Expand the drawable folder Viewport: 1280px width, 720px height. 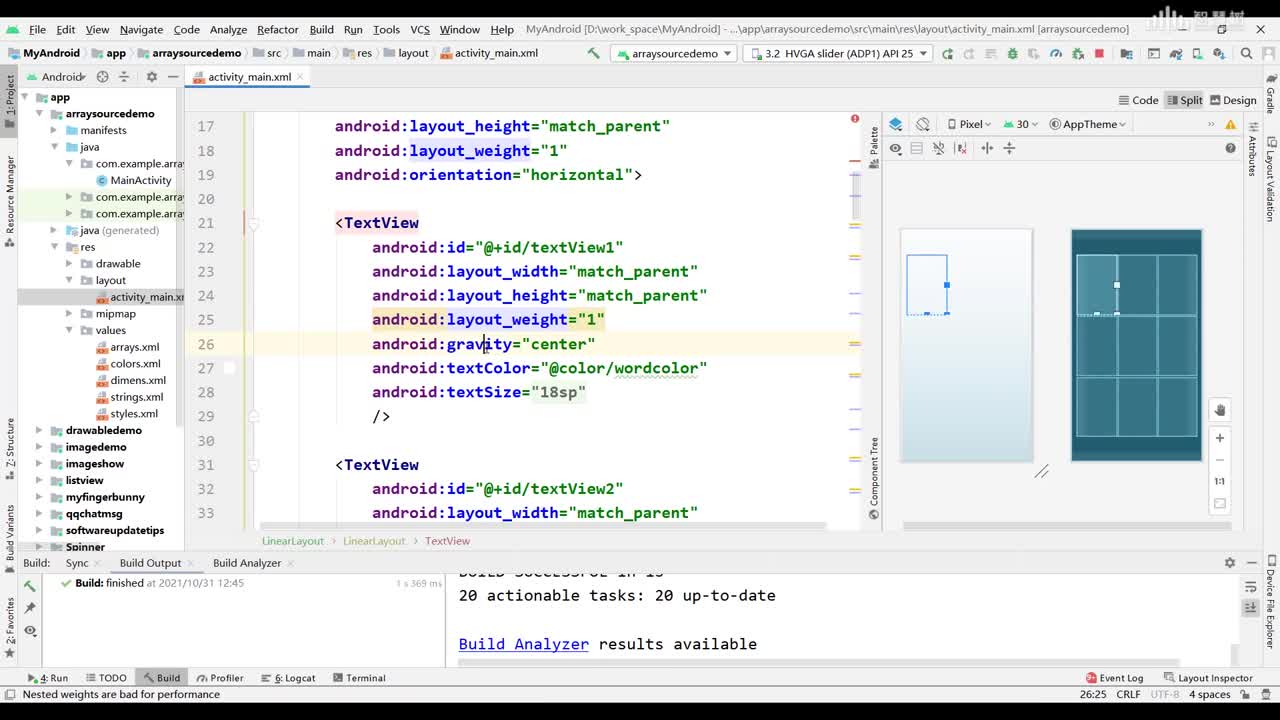(69, 264)
